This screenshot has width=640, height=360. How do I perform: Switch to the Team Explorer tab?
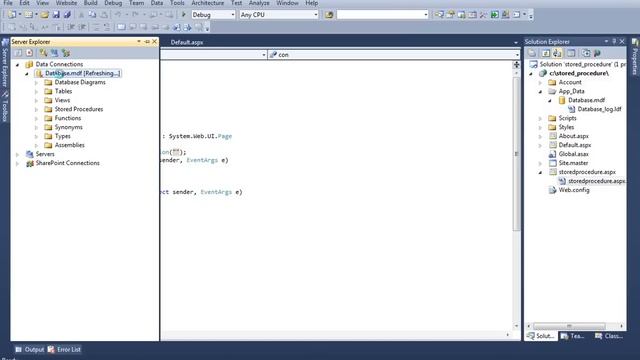(572, 336)
